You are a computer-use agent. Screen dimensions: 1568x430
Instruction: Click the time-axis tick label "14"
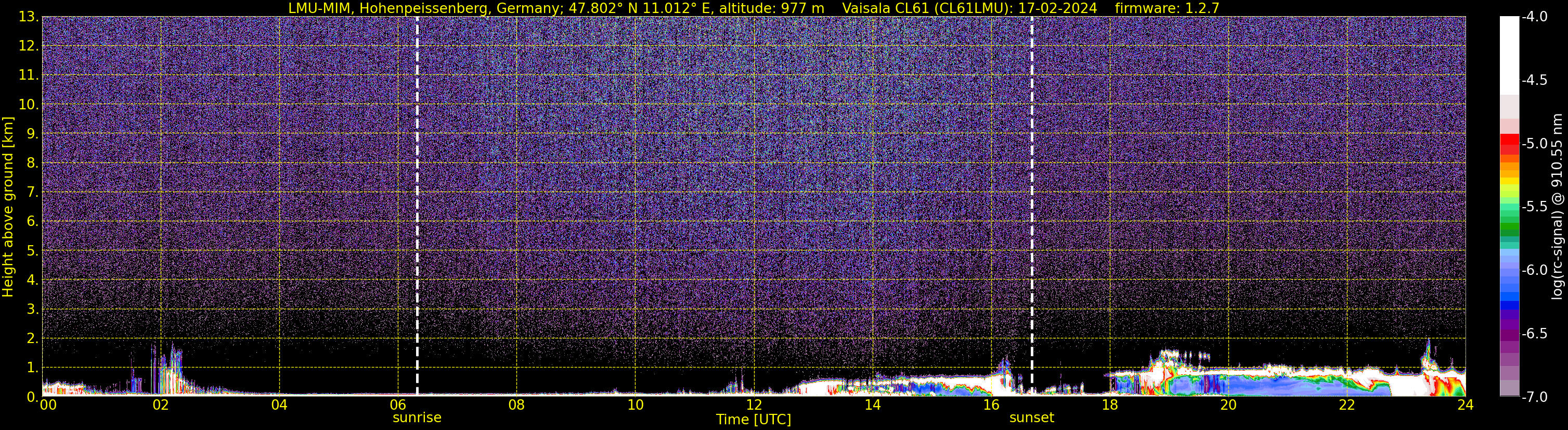pyautogui.click(x=873, y=405)
